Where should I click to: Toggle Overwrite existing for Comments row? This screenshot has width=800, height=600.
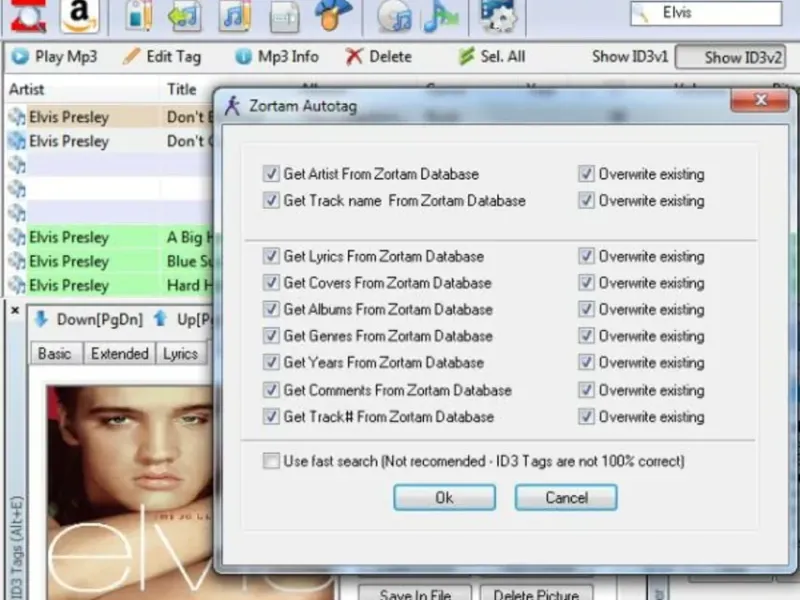(x=586, y=390)
